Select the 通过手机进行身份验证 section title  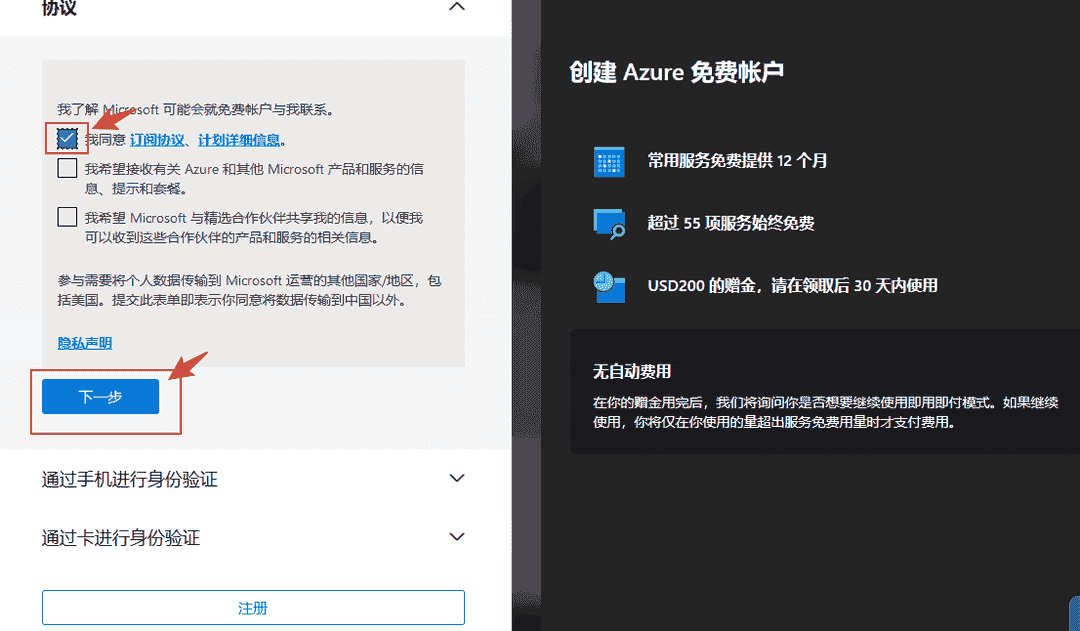tap(130, 480)
